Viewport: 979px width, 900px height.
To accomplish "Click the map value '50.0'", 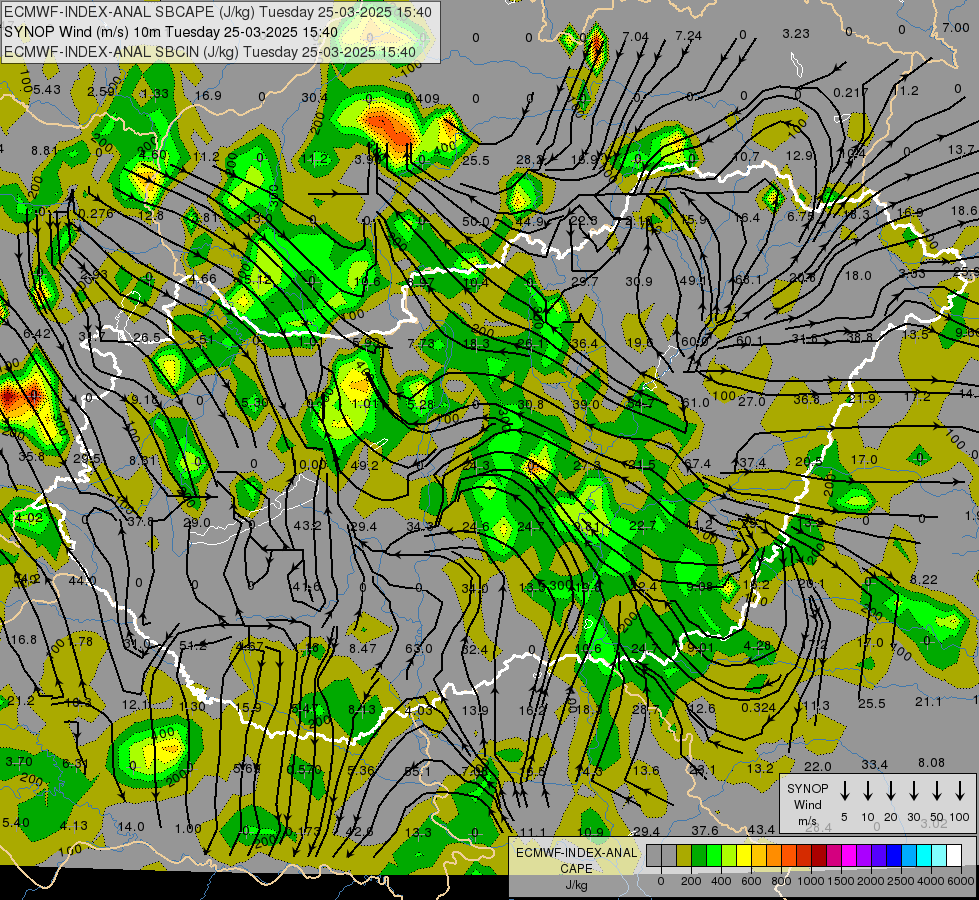I will pos(476,222).
